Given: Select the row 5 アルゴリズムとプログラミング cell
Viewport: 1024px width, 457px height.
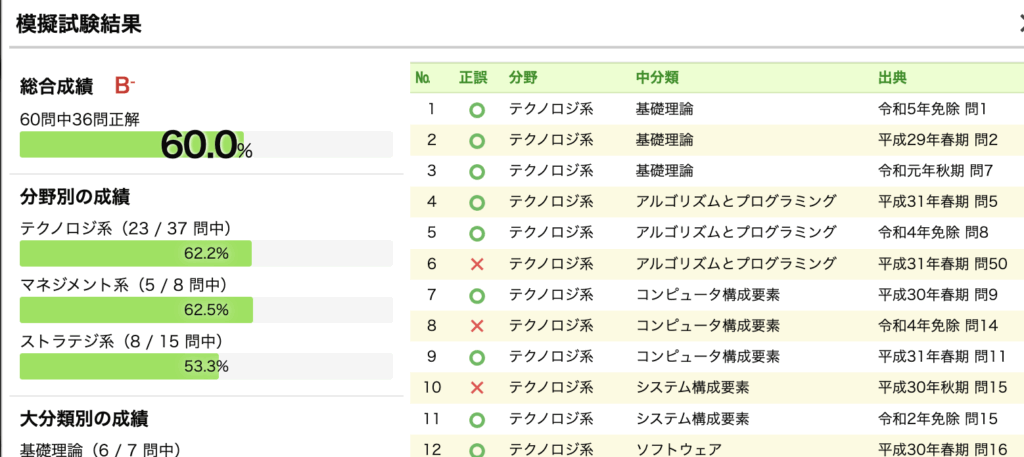Looking at the screenshot, I should (735, 233).
